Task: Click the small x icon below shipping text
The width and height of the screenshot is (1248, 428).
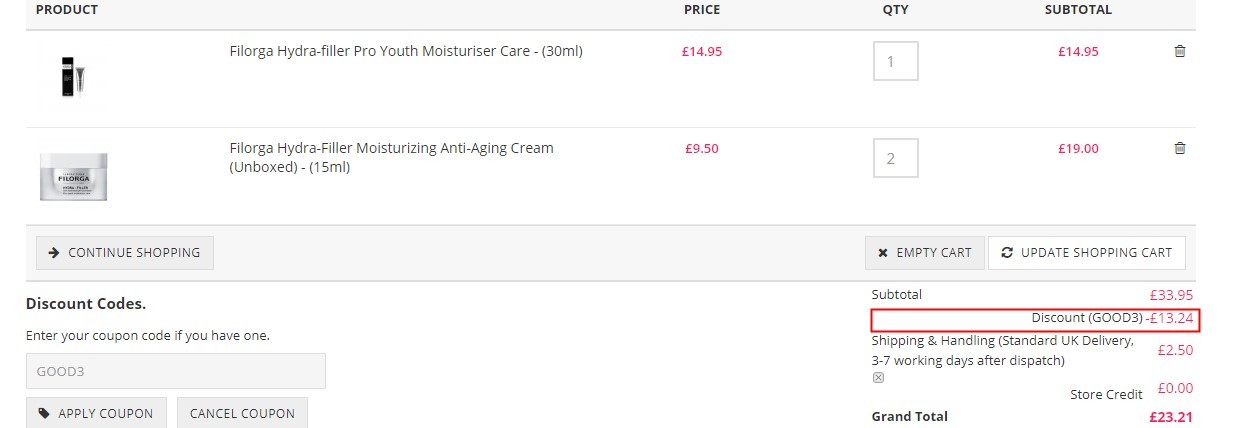Action: coord(878,378)
